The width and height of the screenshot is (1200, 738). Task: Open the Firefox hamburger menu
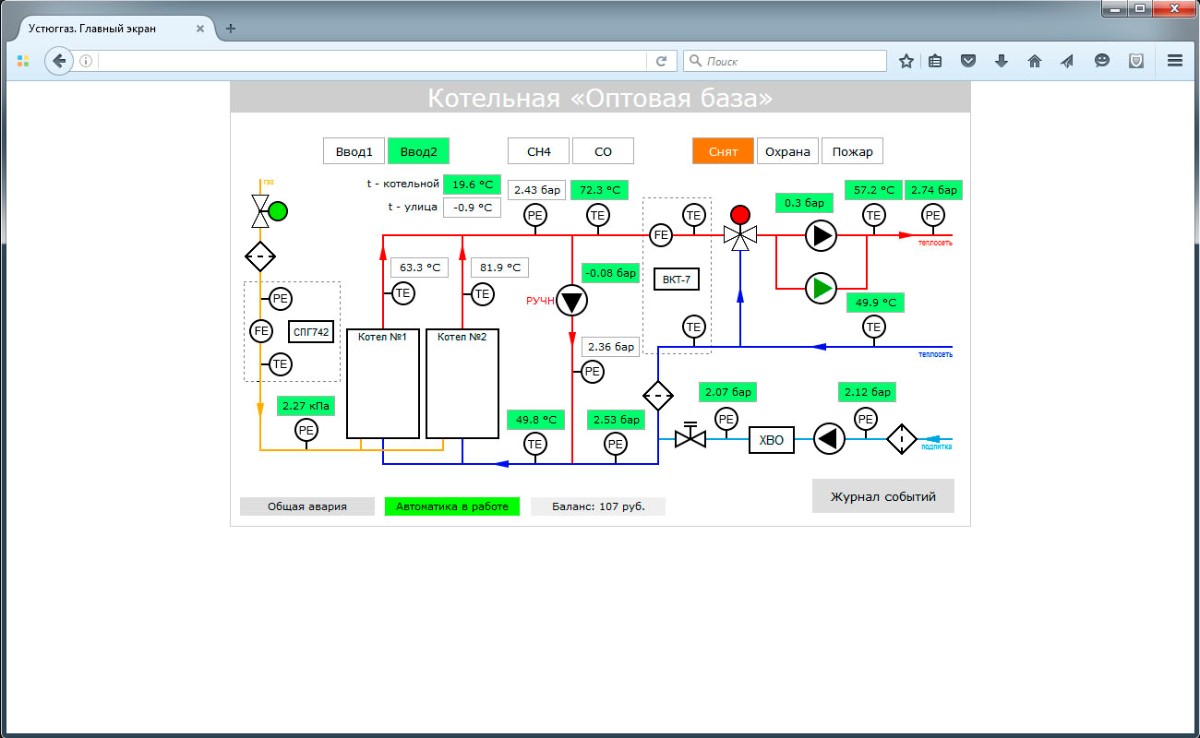pos(1175,61)
